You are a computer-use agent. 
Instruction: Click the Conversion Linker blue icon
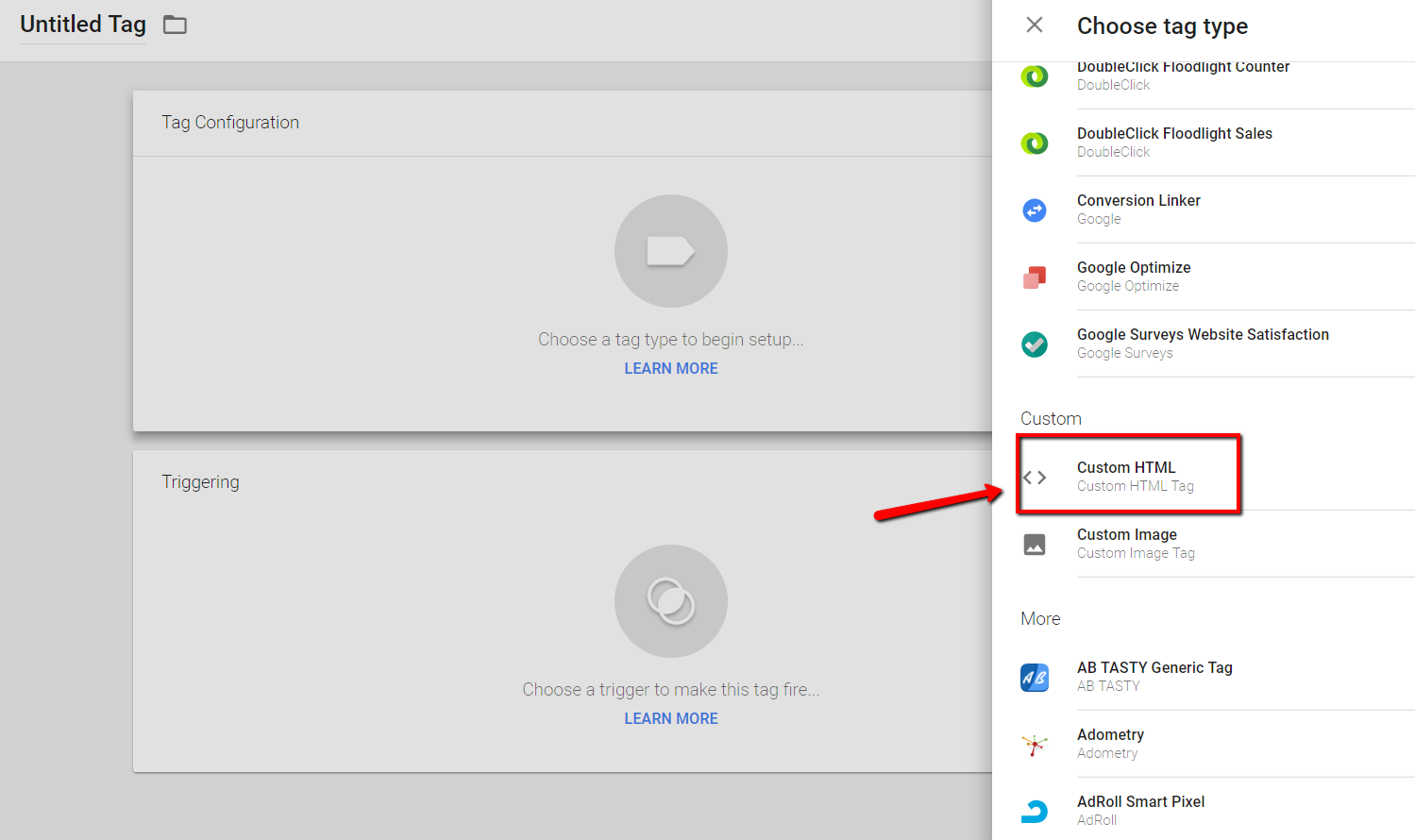[1035, 210]
